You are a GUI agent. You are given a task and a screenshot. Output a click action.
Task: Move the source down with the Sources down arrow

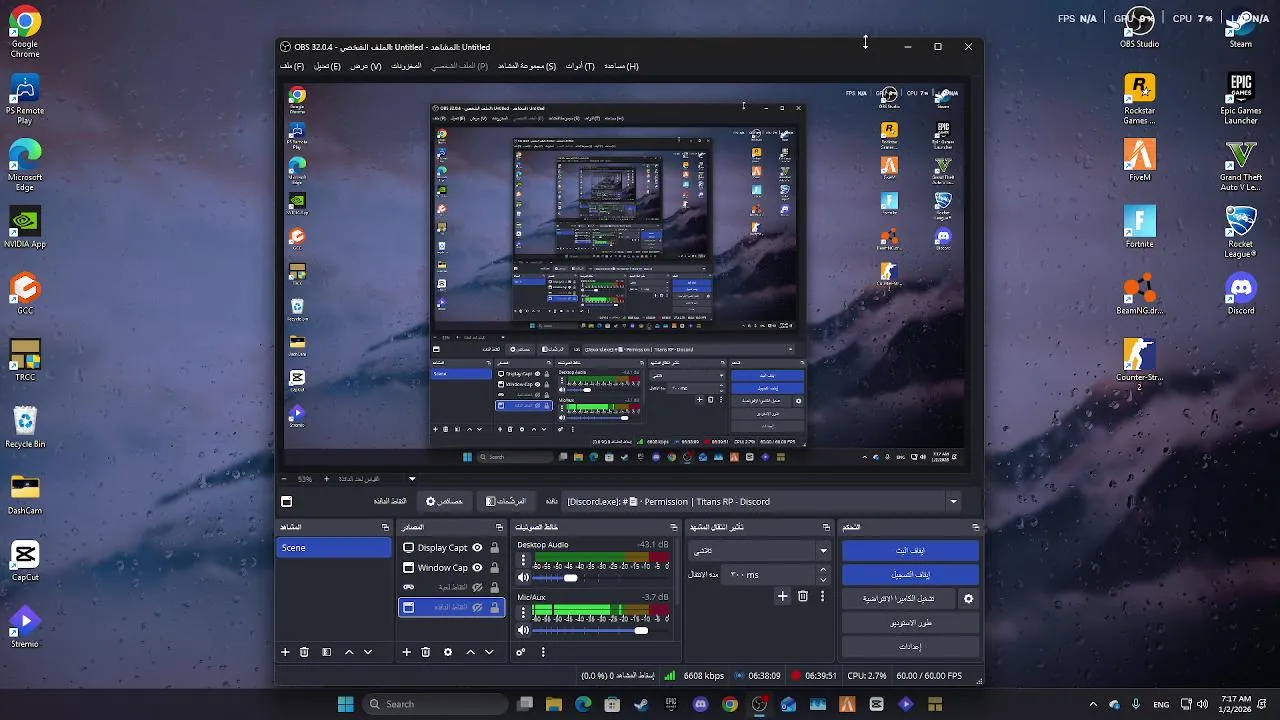(x=489, y=652)
